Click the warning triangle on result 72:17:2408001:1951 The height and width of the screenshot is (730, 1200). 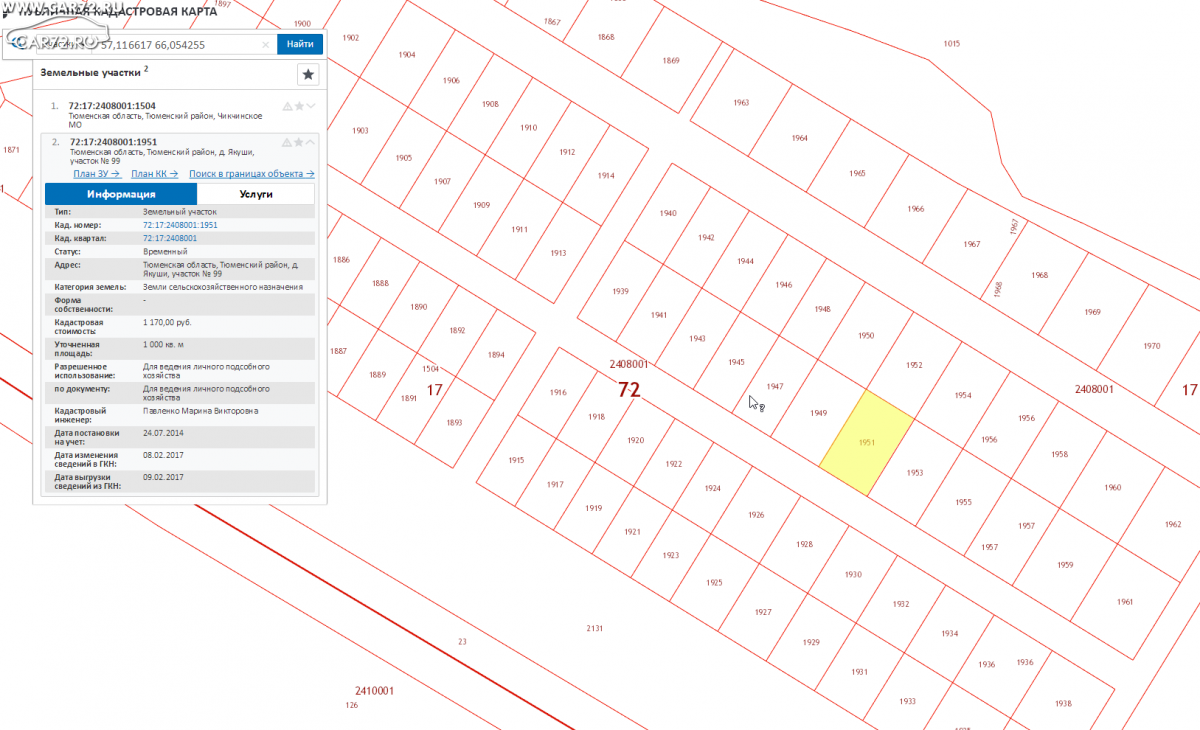click(287, 142)
